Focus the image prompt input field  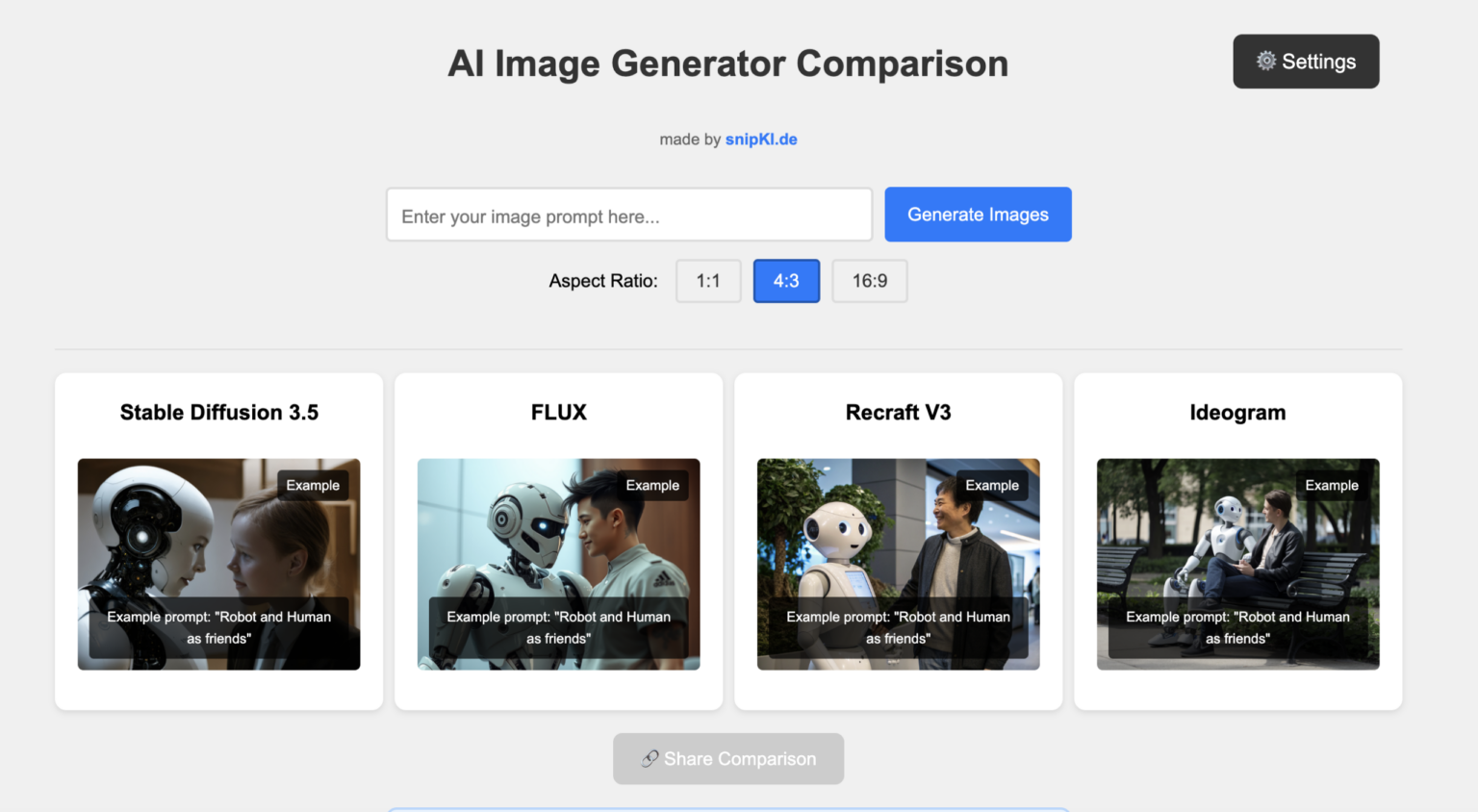(x=628, y=216)
